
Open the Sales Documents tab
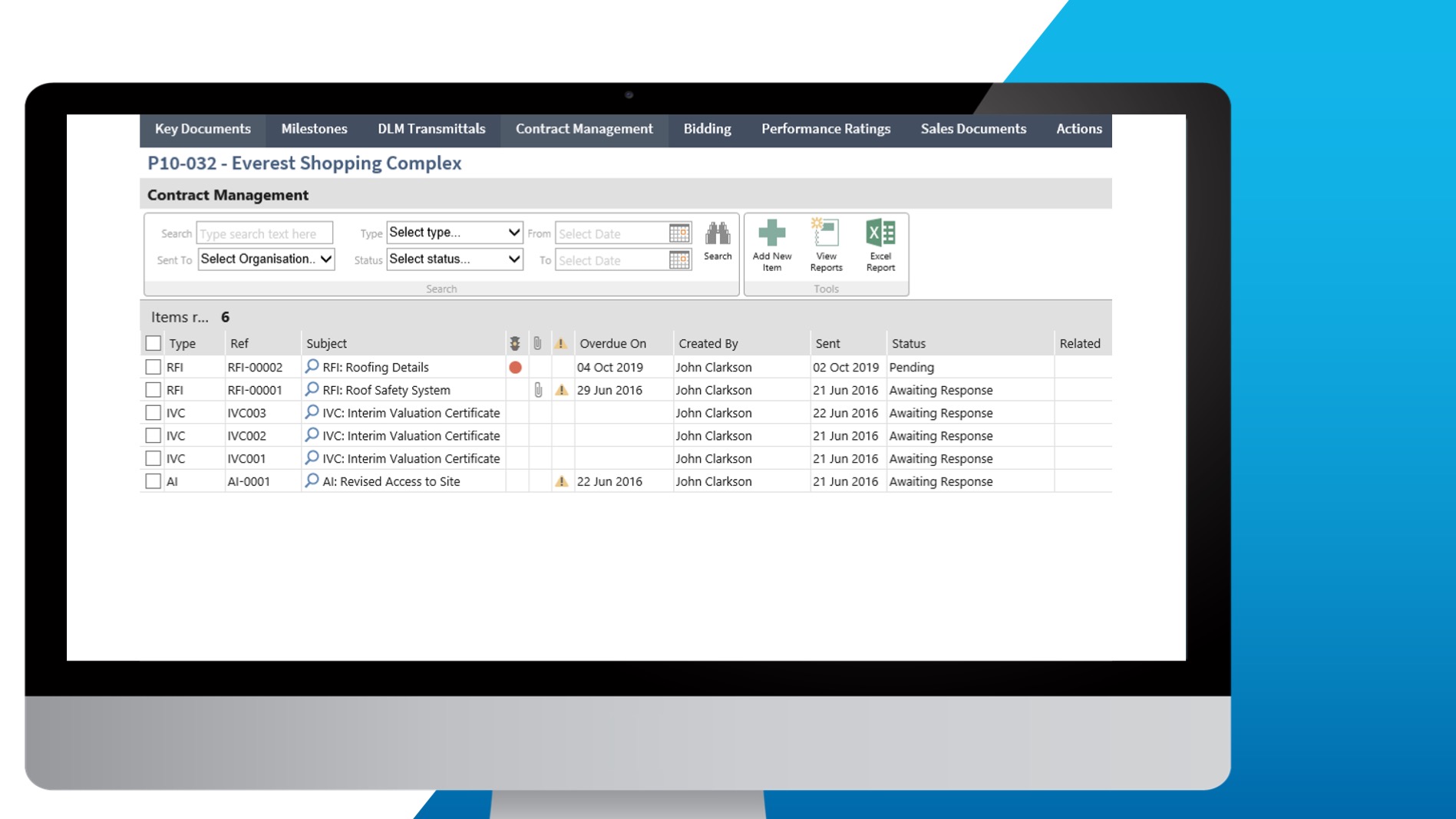[973, 129]
